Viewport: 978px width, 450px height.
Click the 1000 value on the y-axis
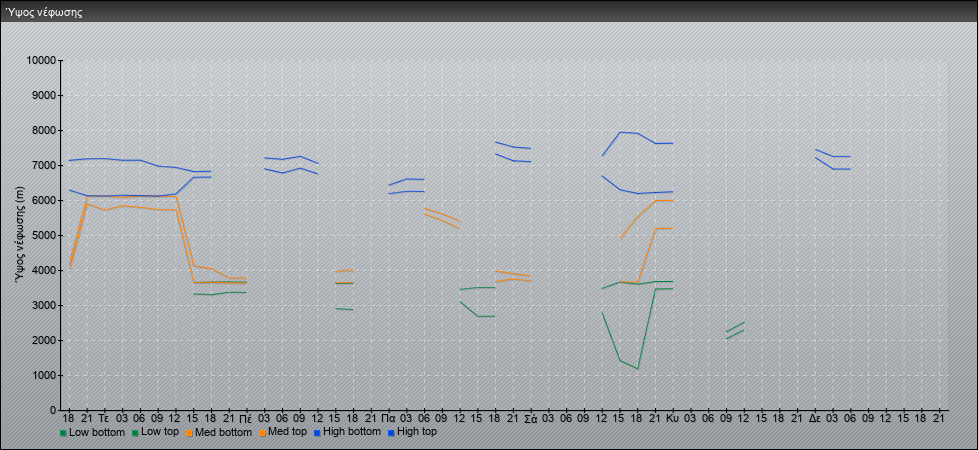[x=44, y=375]
